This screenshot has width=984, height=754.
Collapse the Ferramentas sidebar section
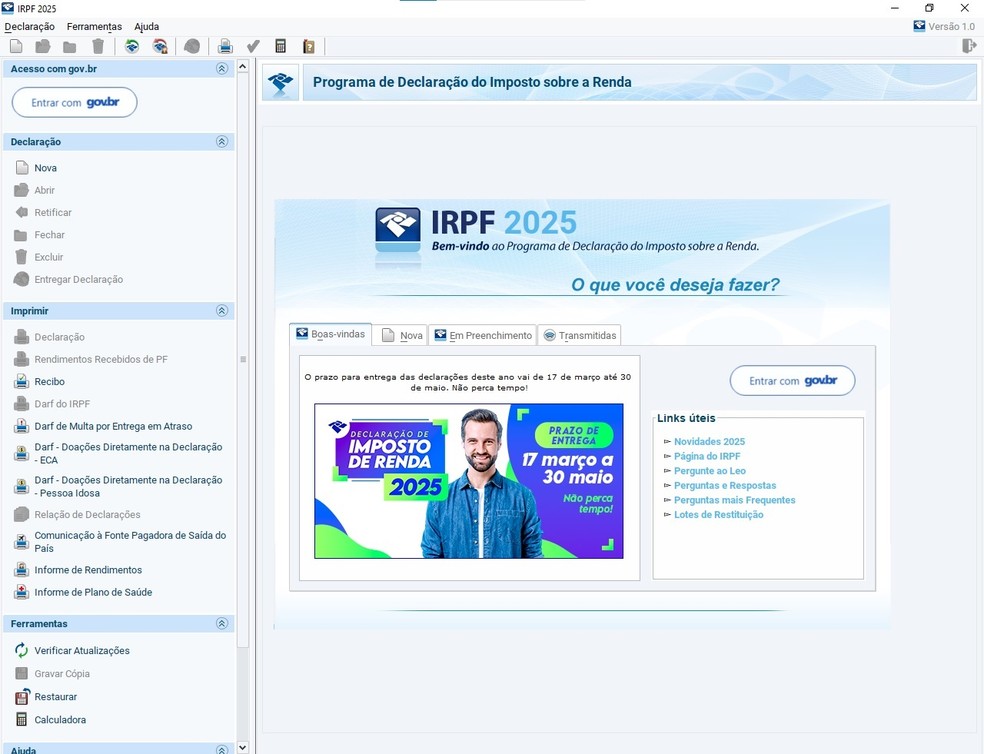[x=222, y=624]
